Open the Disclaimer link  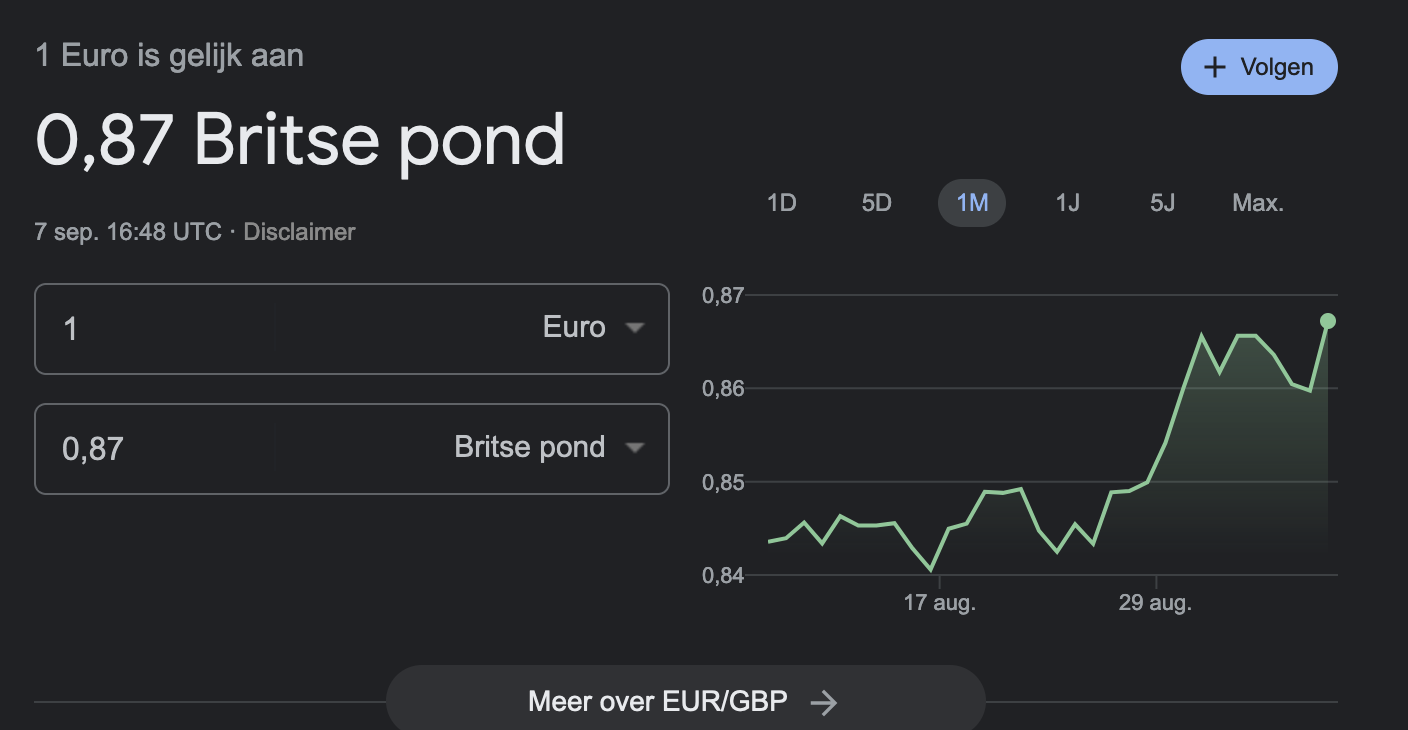click(299, 232)
